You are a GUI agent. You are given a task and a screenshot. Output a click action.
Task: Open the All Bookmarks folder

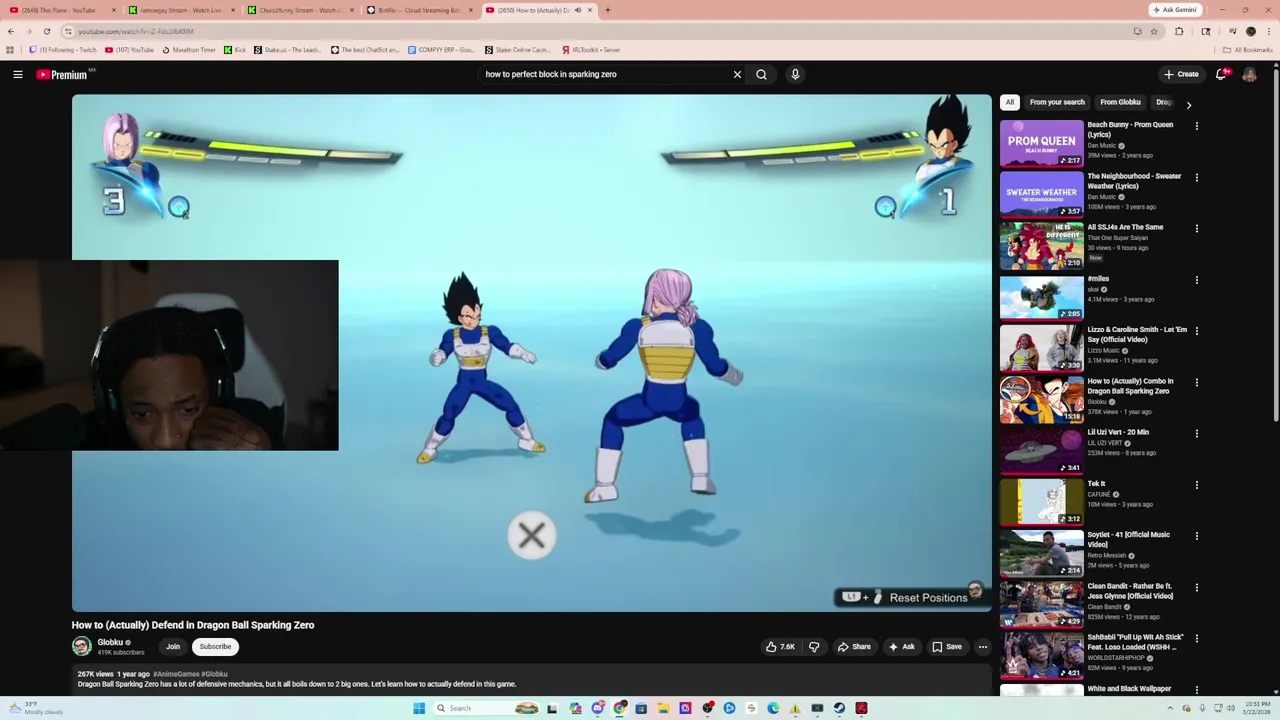[1248, 49]
